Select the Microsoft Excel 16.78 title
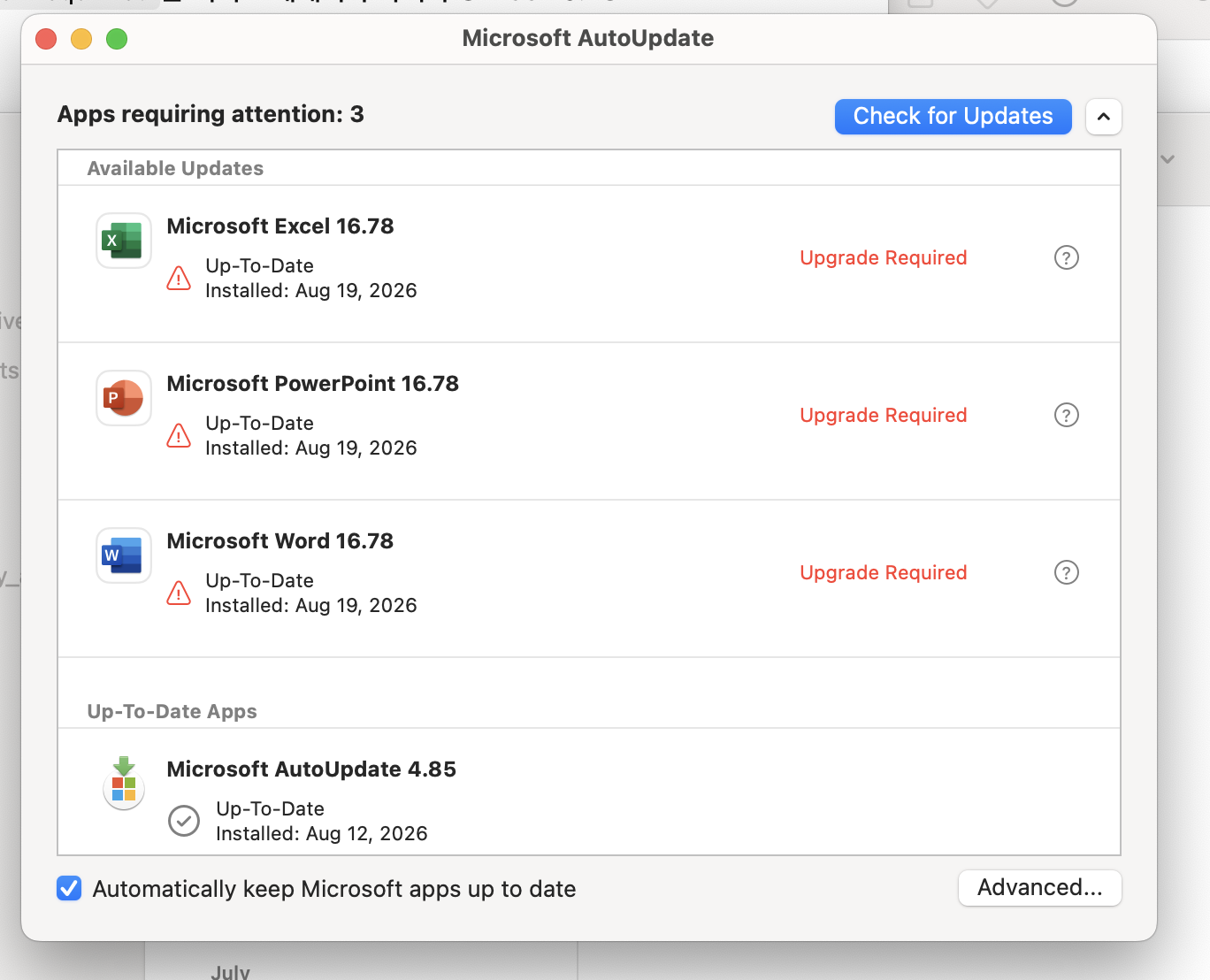 pyautogui.click(x=280, y=226)
